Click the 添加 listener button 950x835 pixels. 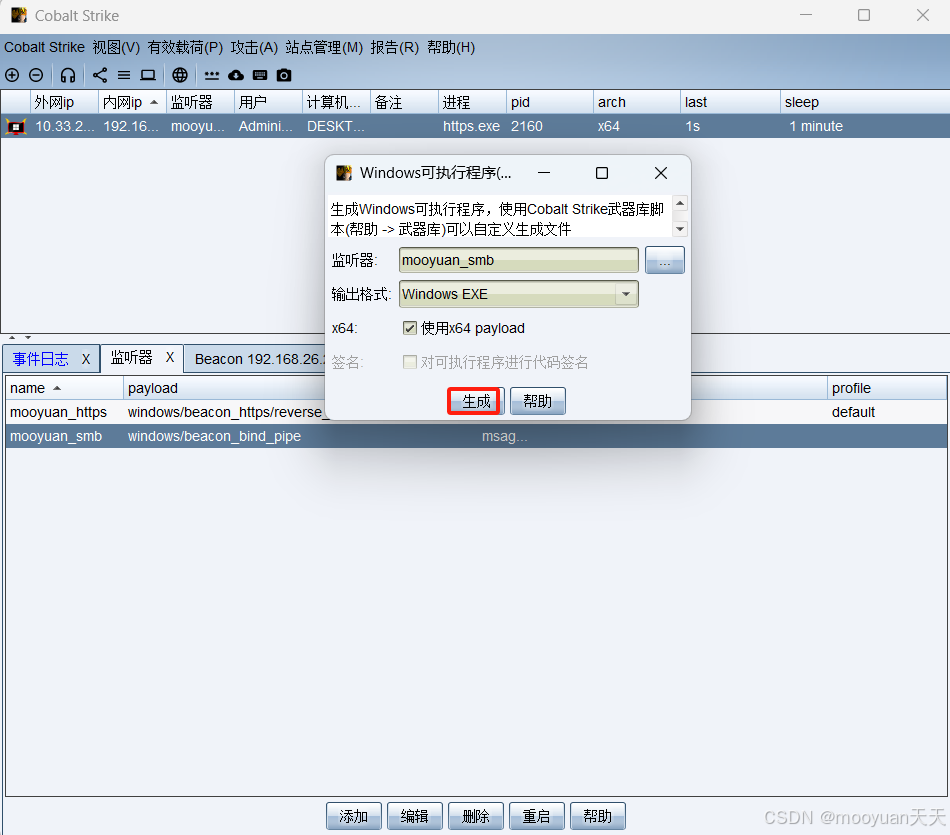point(354,816)
